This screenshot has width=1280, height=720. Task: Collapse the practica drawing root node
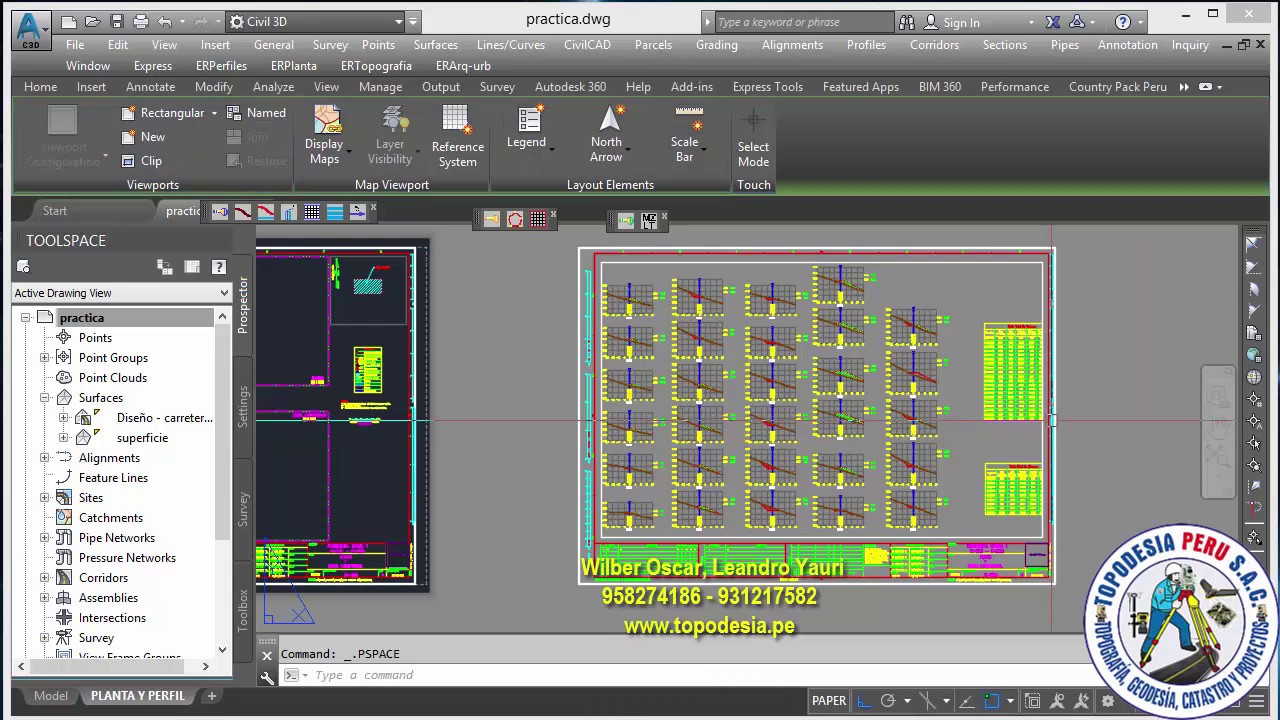[25, 318]
